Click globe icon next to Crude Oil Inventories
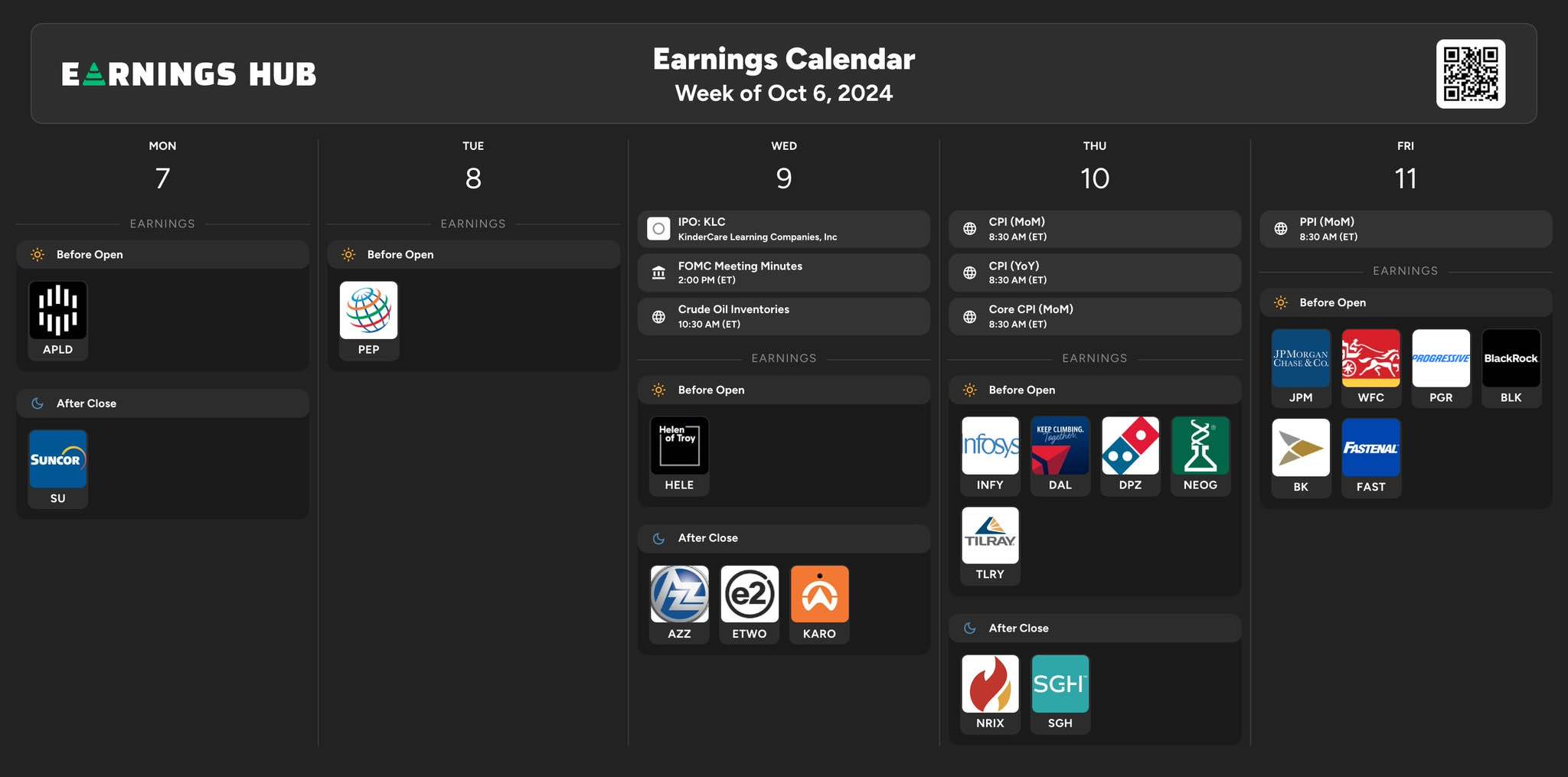 (x=658, y=316)
